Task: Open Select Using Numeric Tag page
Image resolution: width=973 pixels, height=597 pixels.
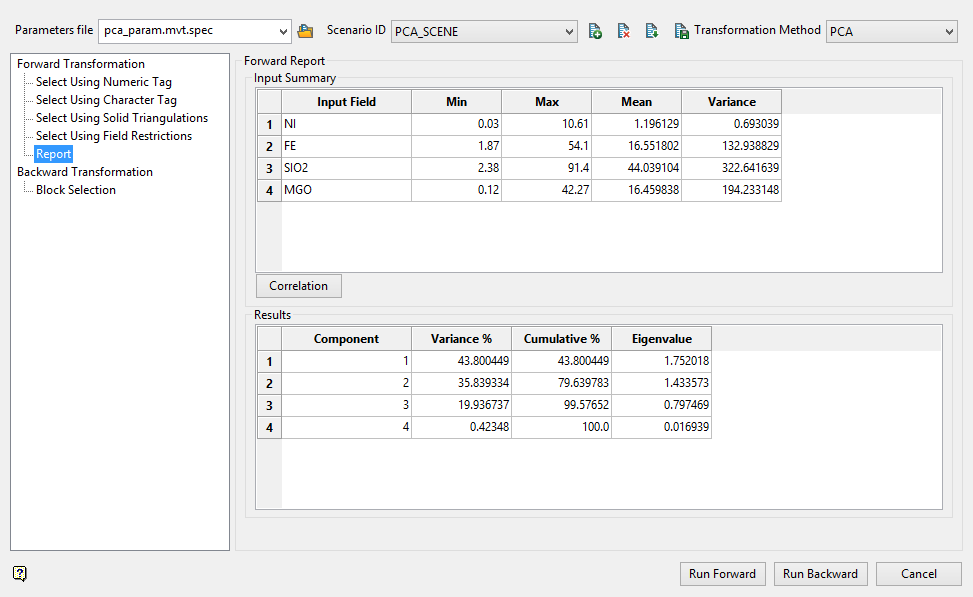Action: 104,82
